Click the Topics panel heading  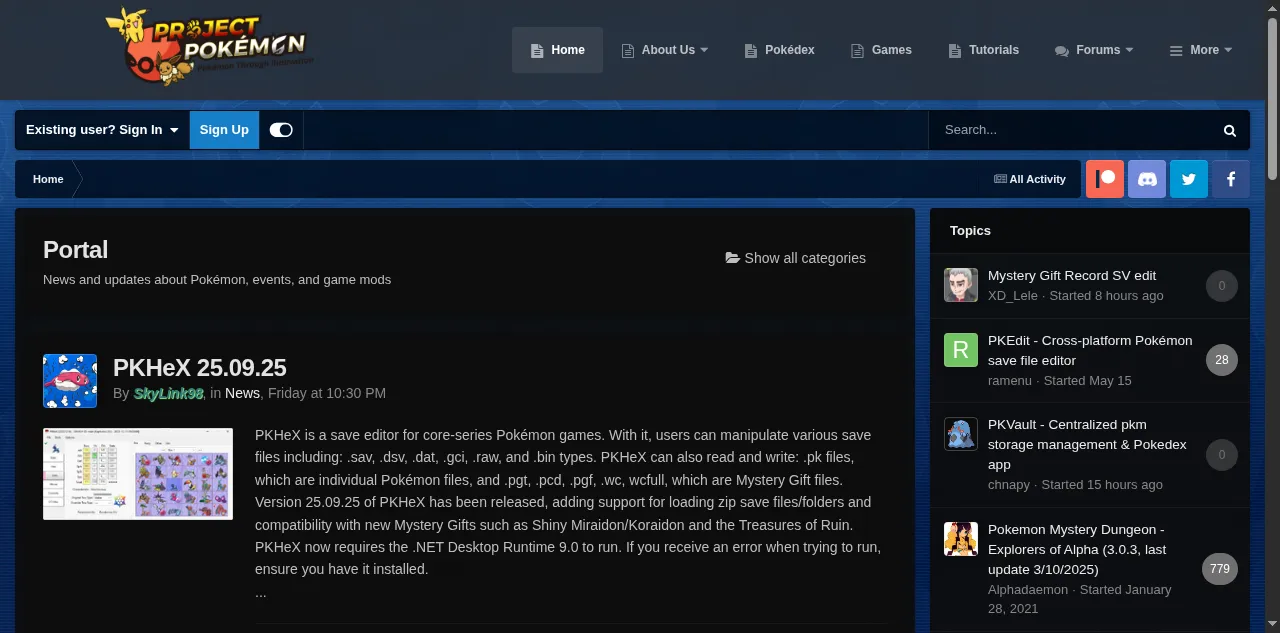tap(970, 231)
